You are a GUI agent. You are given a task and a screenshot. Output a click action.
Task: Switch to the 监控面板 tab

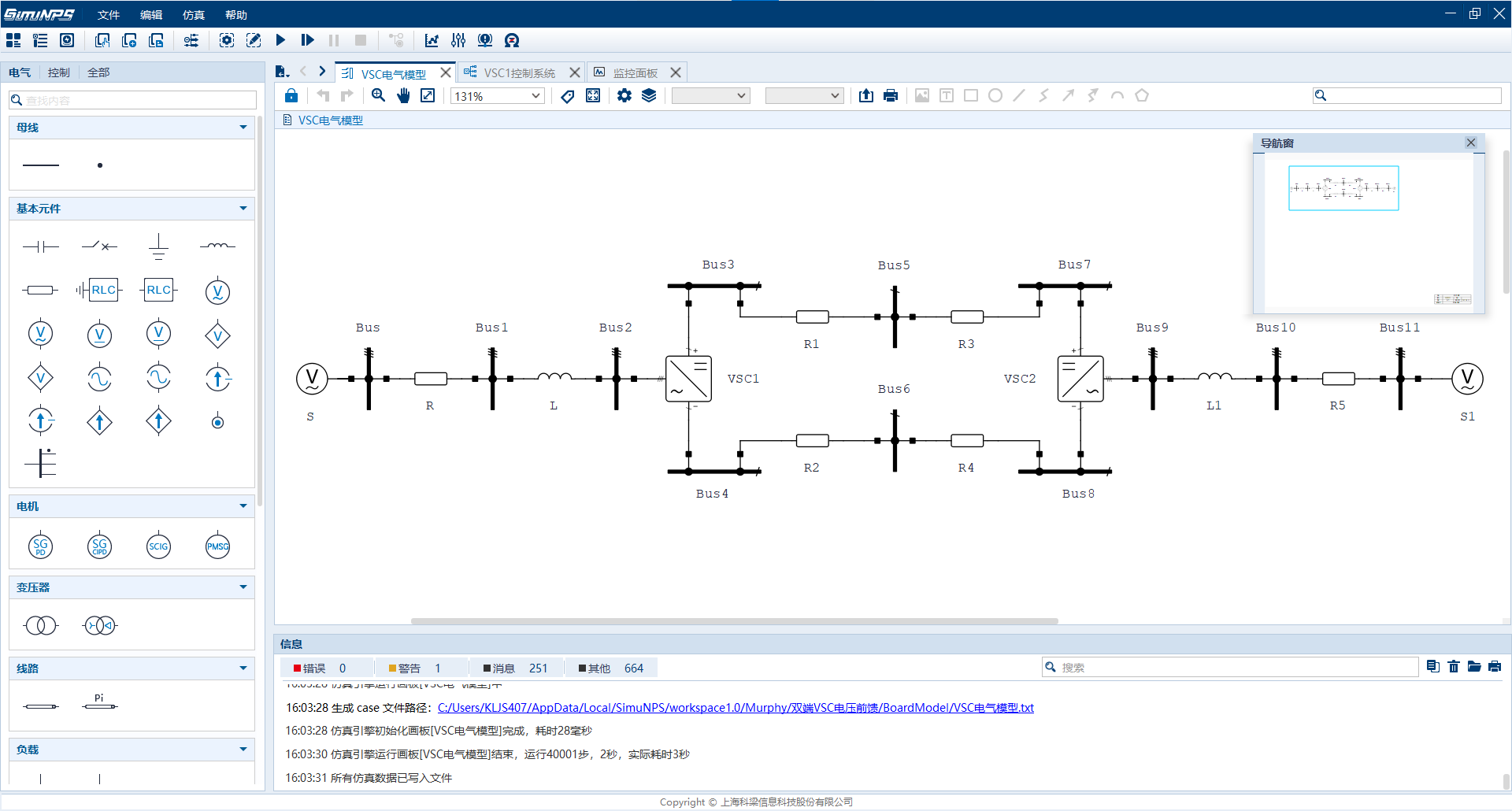(635, 72)
